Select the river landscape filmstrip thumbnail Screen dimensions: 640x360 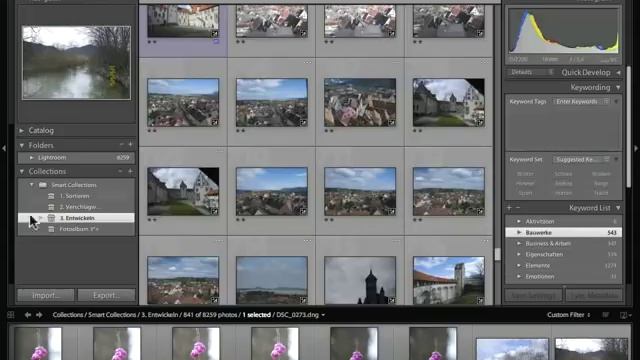click(x=591, y=349)
